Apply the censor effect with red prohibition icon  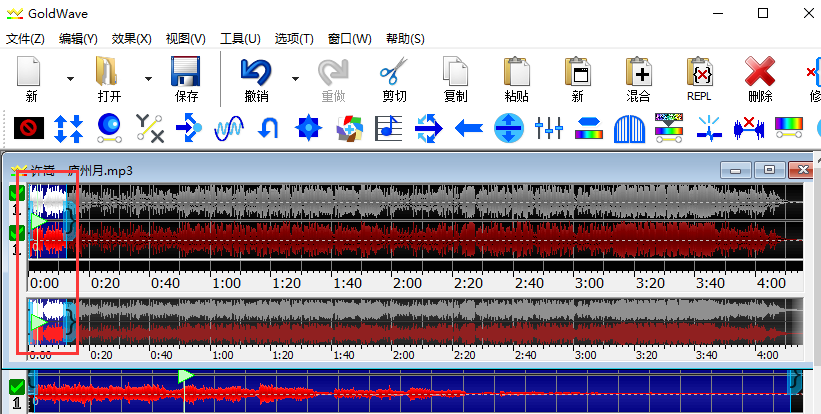click(x=29, y=128)
